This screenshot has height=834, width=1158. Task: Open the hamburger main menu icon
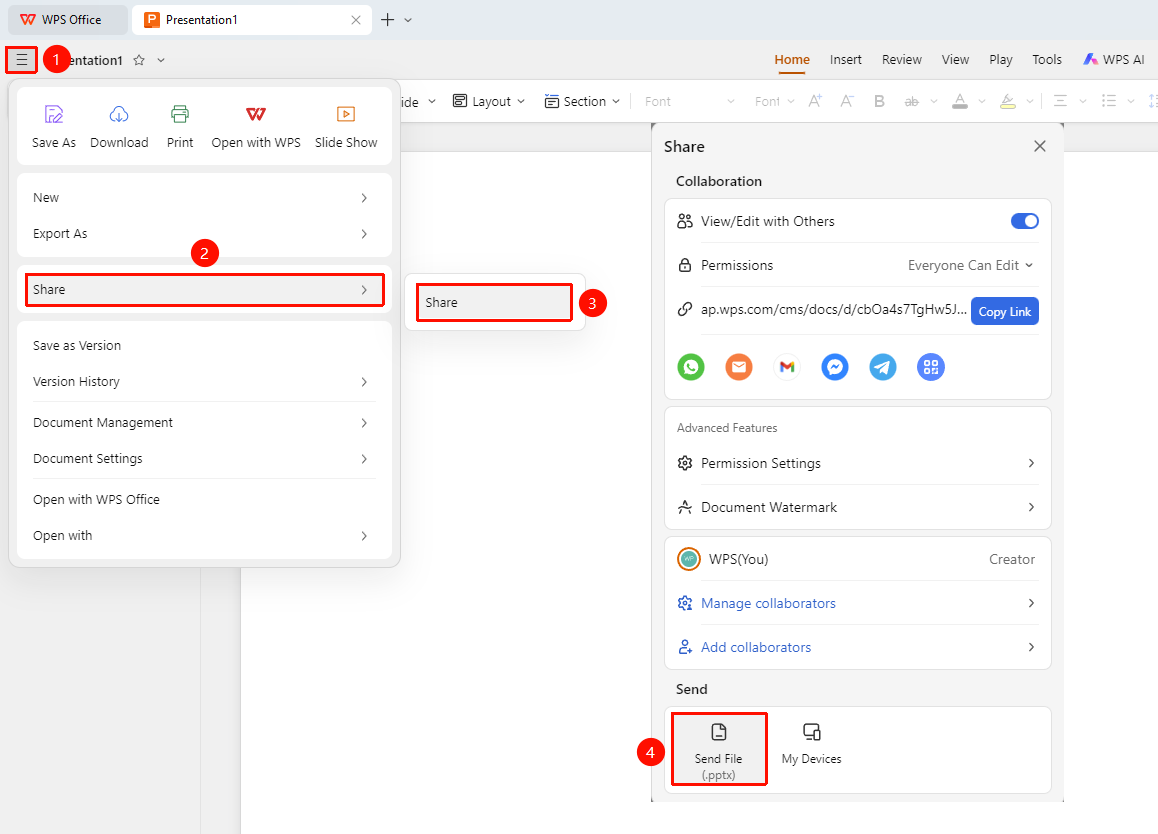click(22, 60)
